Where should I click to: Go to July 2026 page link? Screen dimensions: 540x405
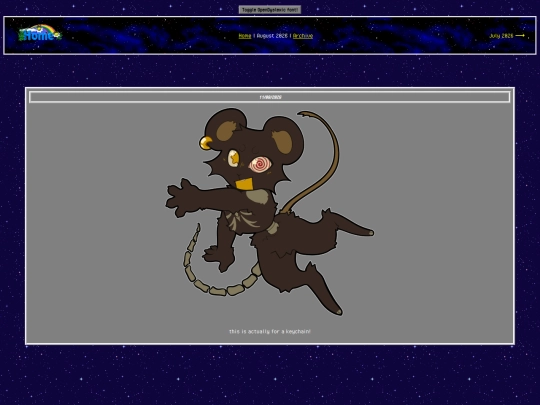click(x=507, y=35)
